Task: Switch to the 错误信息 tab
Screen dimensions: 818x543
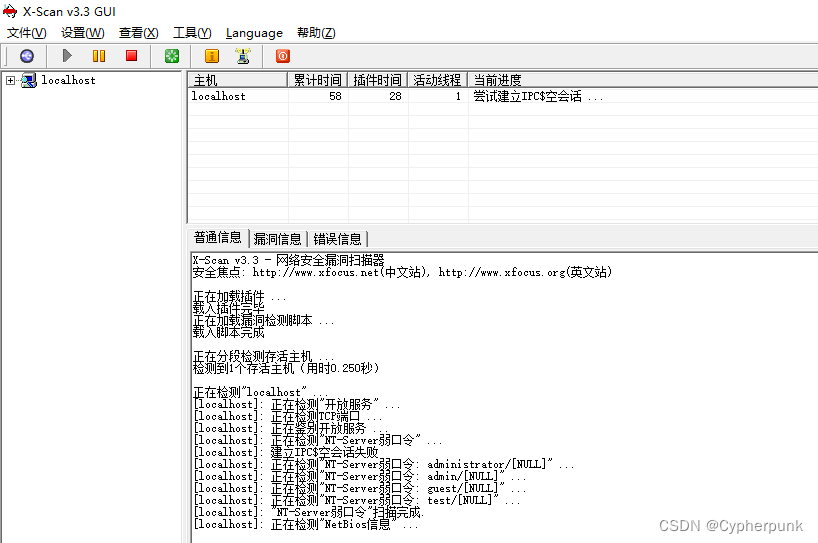Action: 338,239
